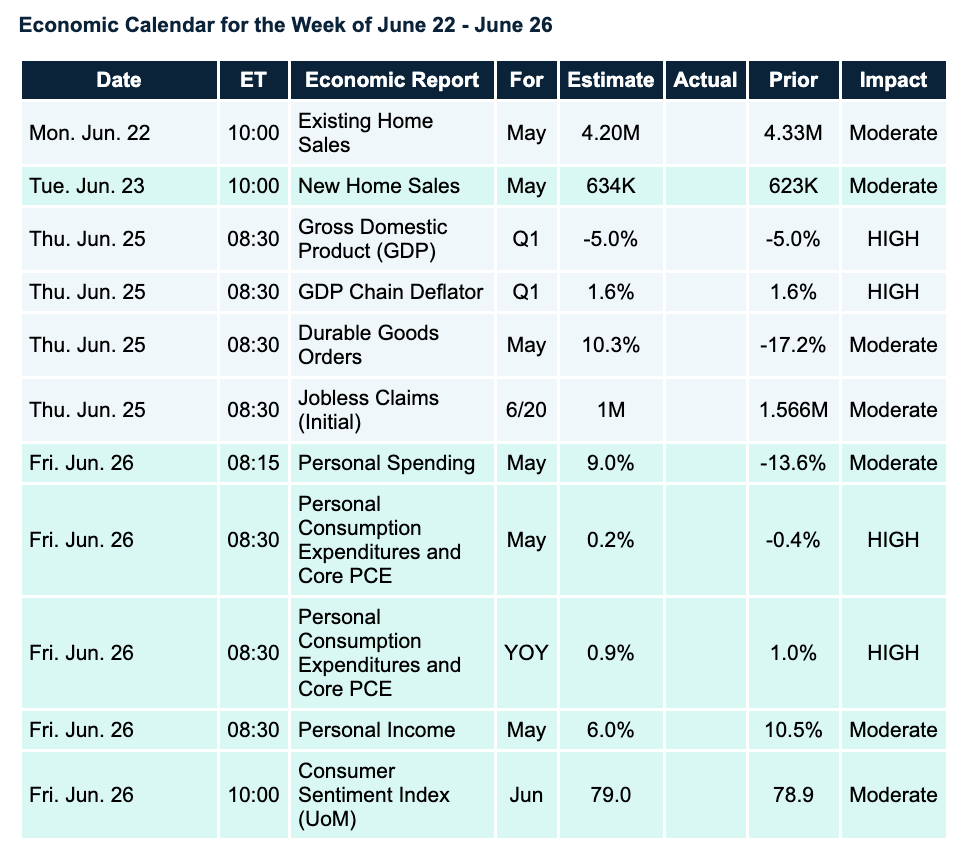Click the Impact column header
The height and width of the screenshot is (860, 967).
pos(893,80)
